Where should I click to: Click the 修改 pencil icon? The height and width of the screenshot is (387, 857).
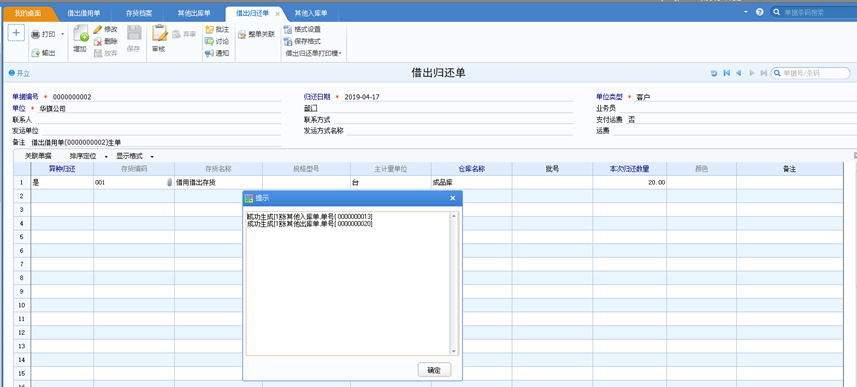pyautogui.click(x=98, y=29)
